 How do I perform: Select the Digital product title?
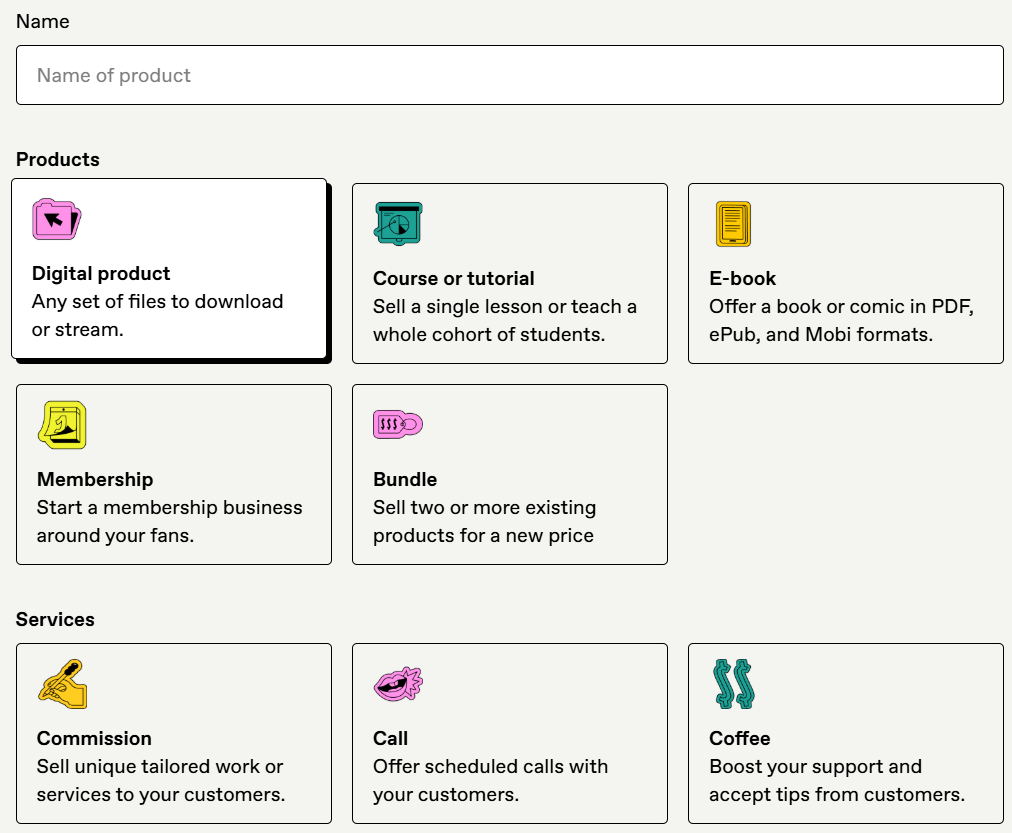[x=101, y=274]
